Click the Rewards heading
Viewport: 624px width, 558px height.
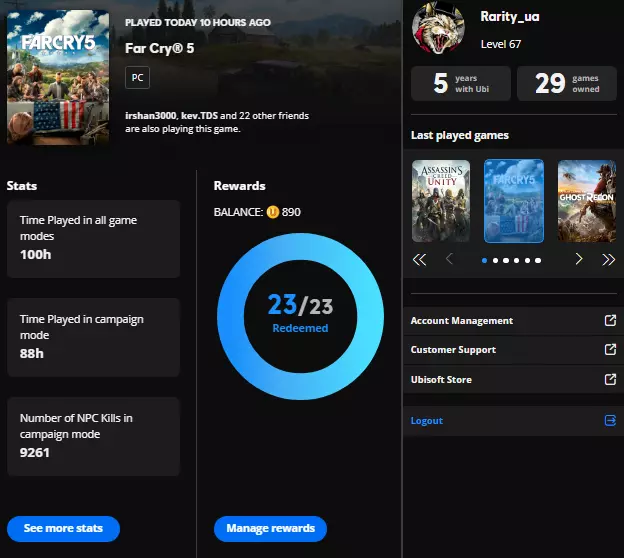tap(240, 186)
